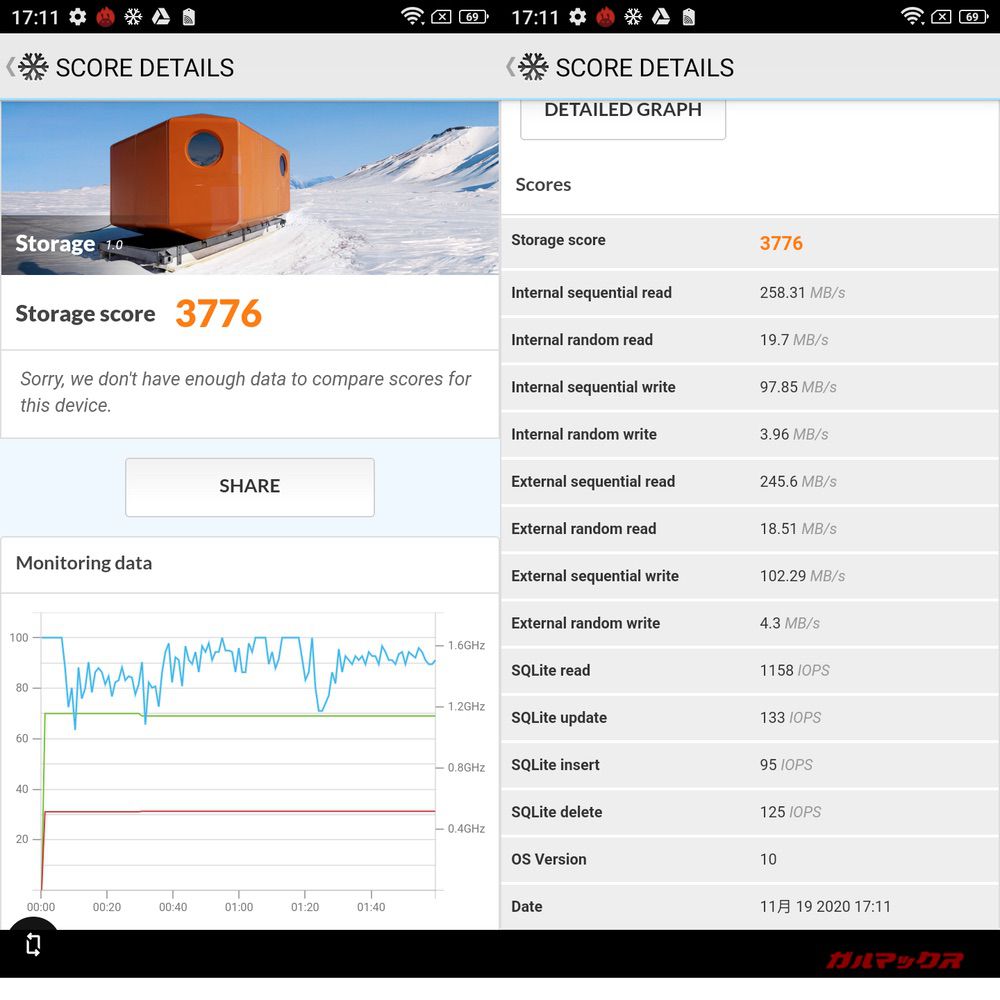Tap the Storage banner image
This screenshot has height=1000, width=1000.
[x=249, y=187]
